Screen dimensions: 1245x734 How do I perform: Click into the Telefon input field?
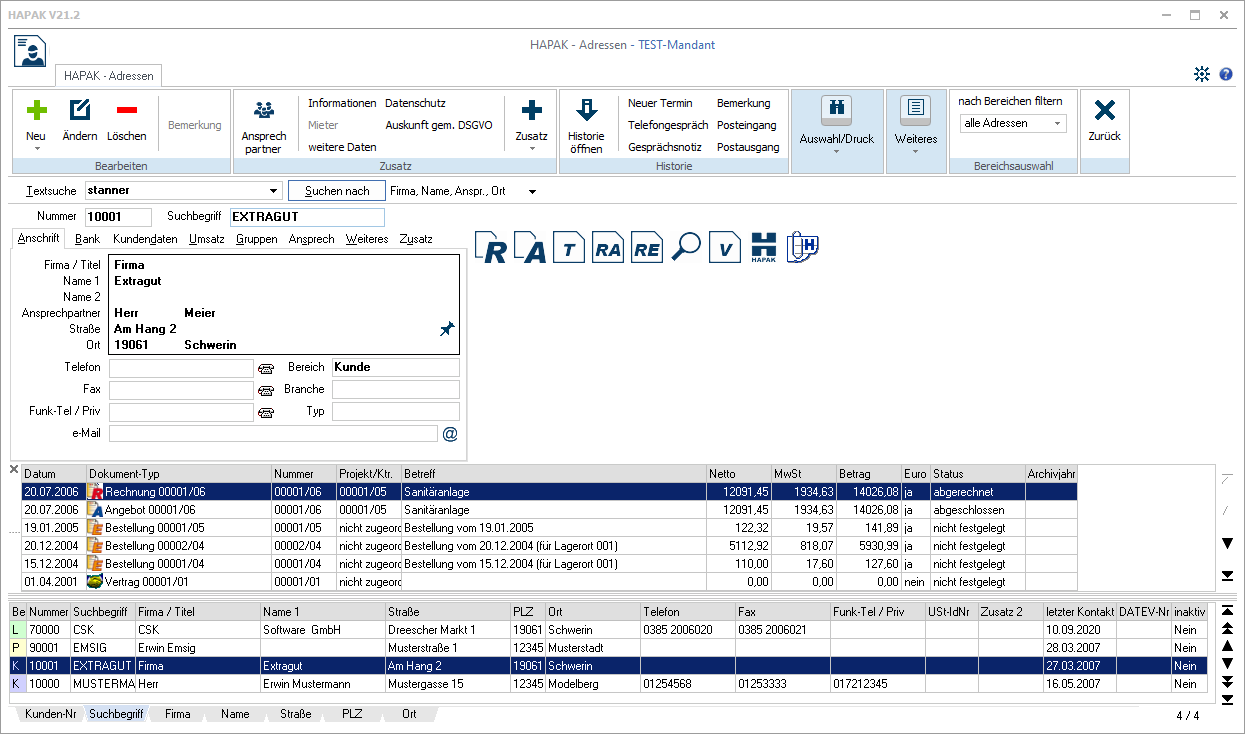[181, 368]
